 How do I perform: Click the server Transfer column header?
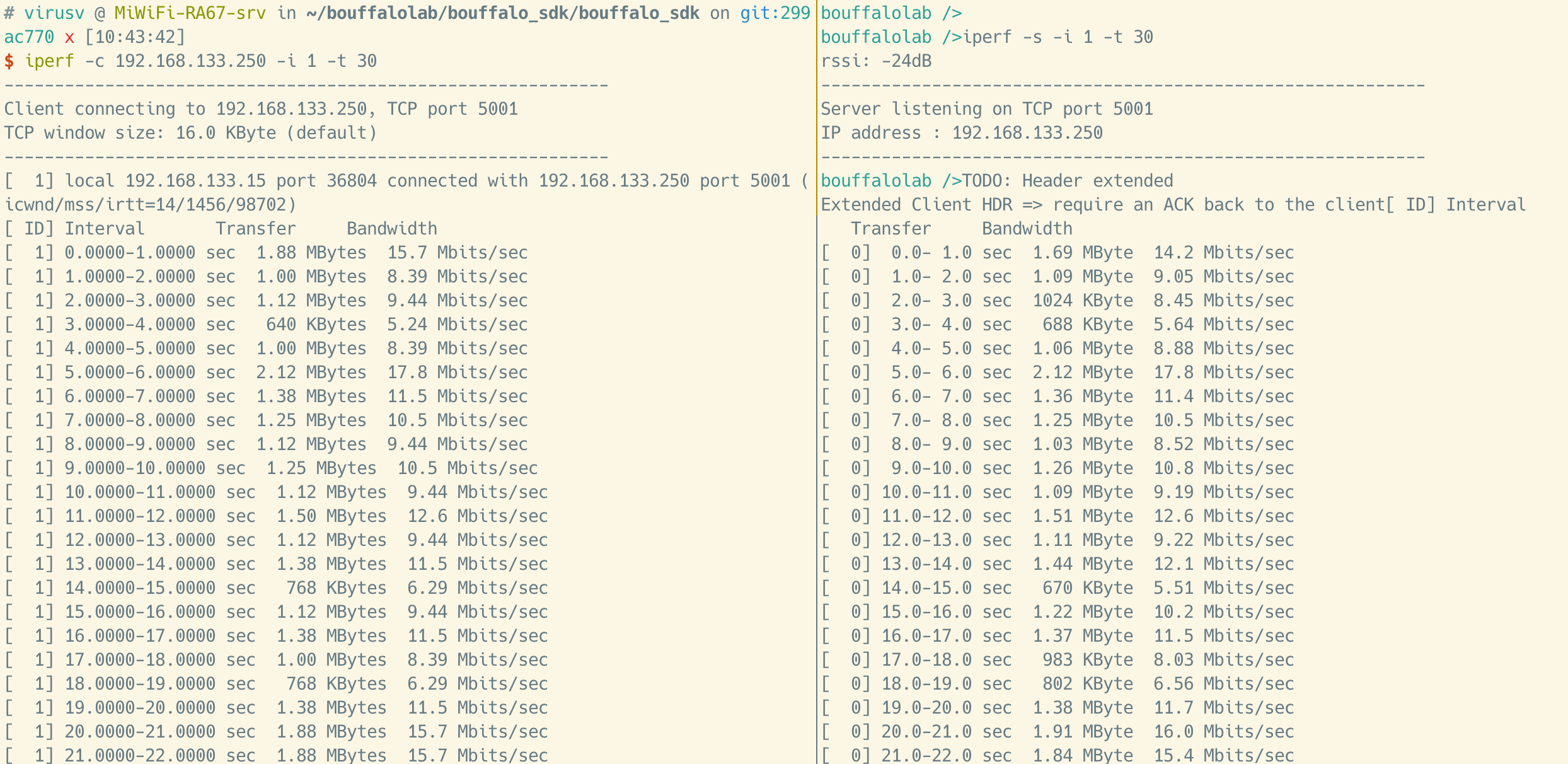click(891, 229)
